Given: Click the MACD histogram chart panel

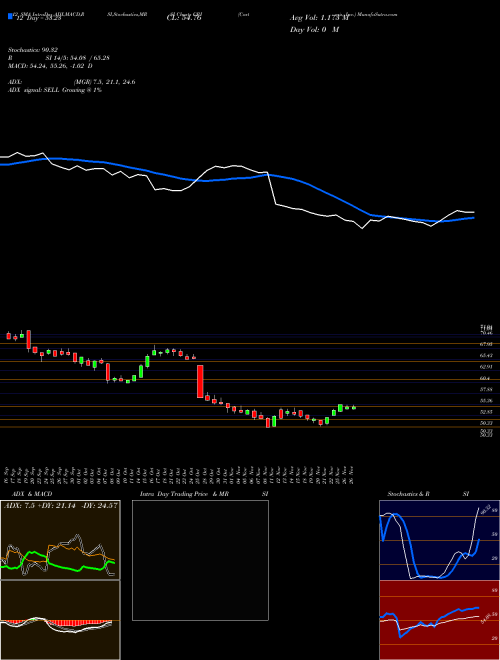Looking at the screenshot, I should point(60,620).
